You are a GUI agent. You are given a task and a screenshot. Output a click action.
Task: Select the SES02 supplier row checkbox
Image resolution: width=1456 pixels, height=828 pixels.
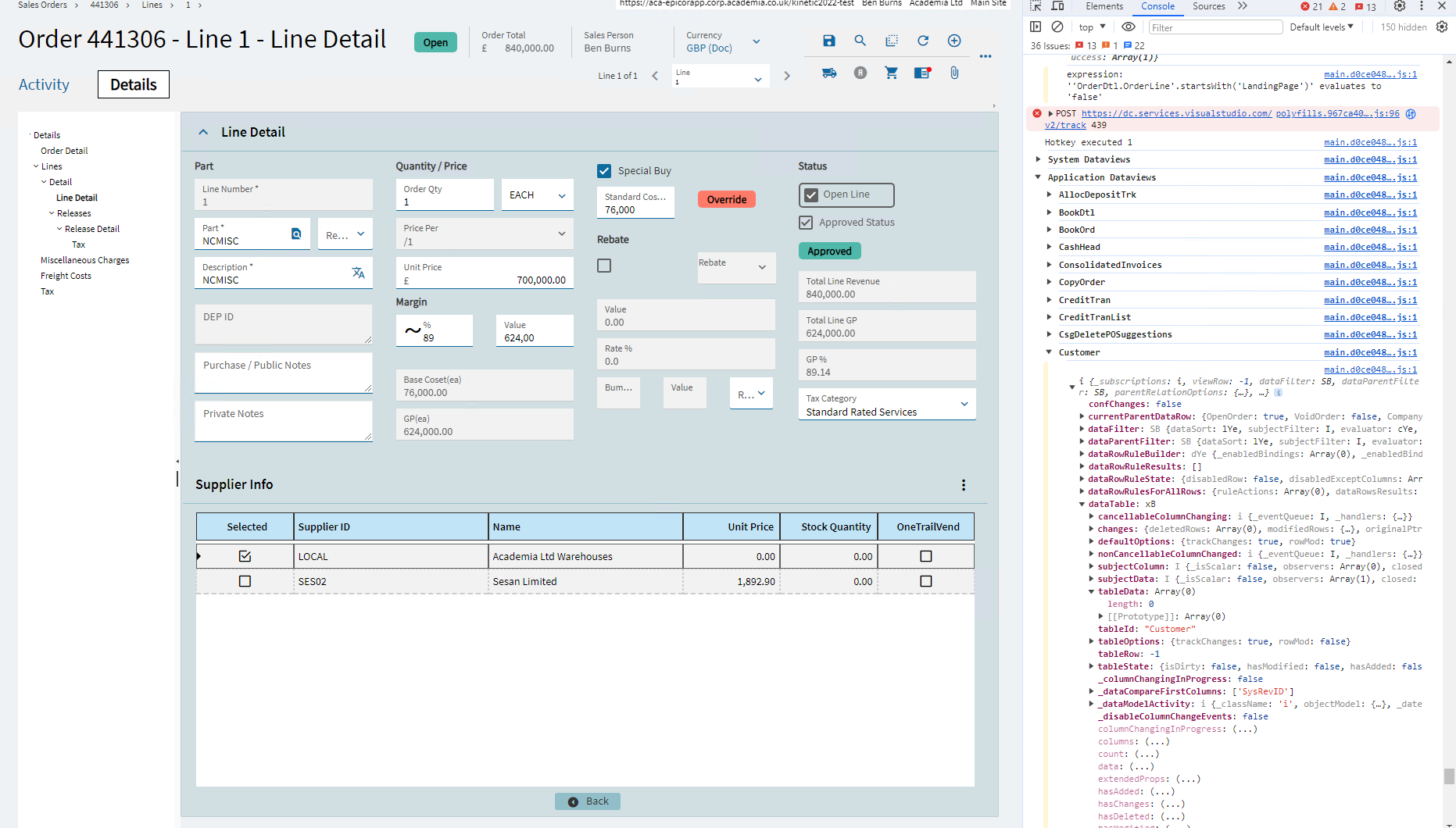245,581
